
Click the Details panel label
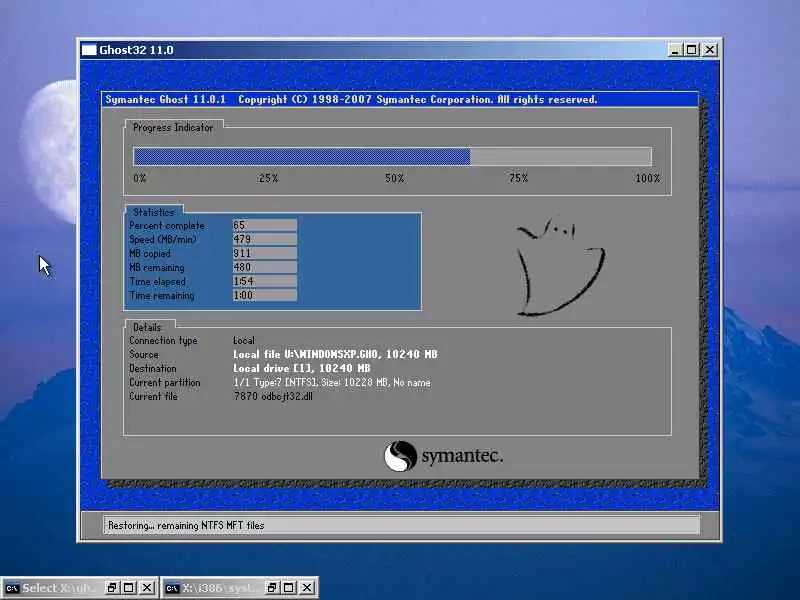point(147,327)
